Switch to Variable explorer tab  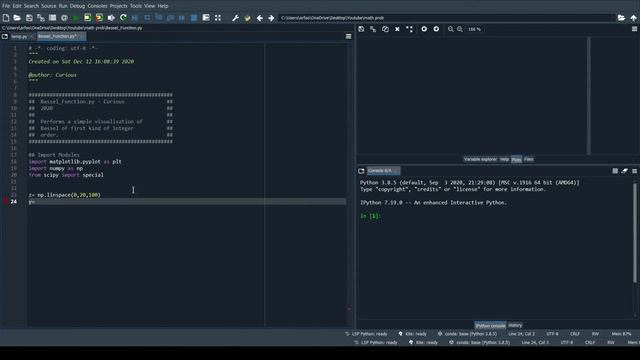click(480, 159)
